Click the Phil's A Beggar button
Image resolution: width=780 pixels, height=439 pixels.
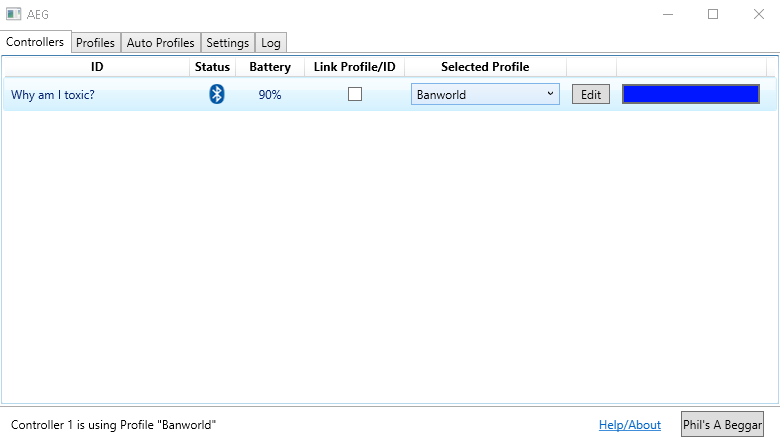722,424
